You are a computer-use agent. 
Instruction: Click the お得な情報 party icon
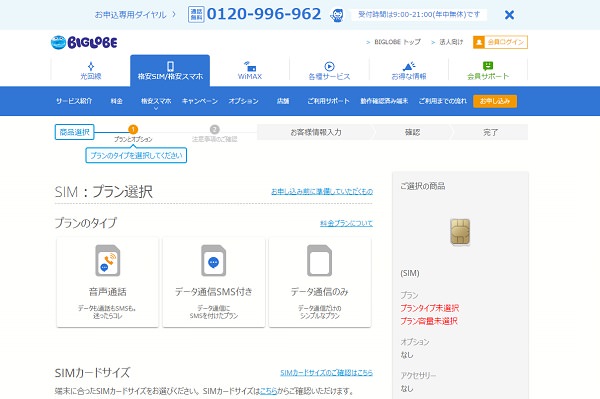[x=409, y=66]
